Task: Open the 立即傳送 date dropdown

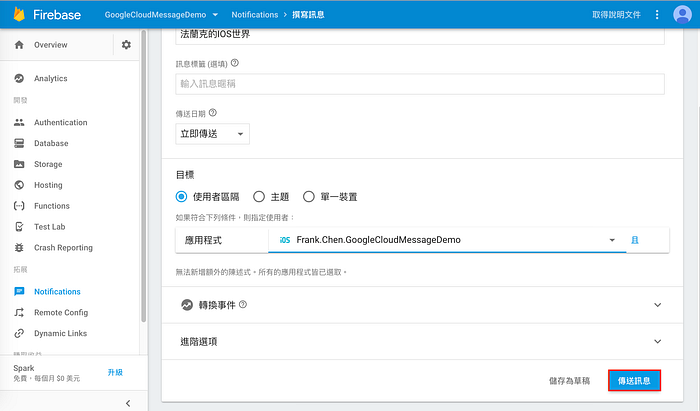Action: tap(212, 134)
